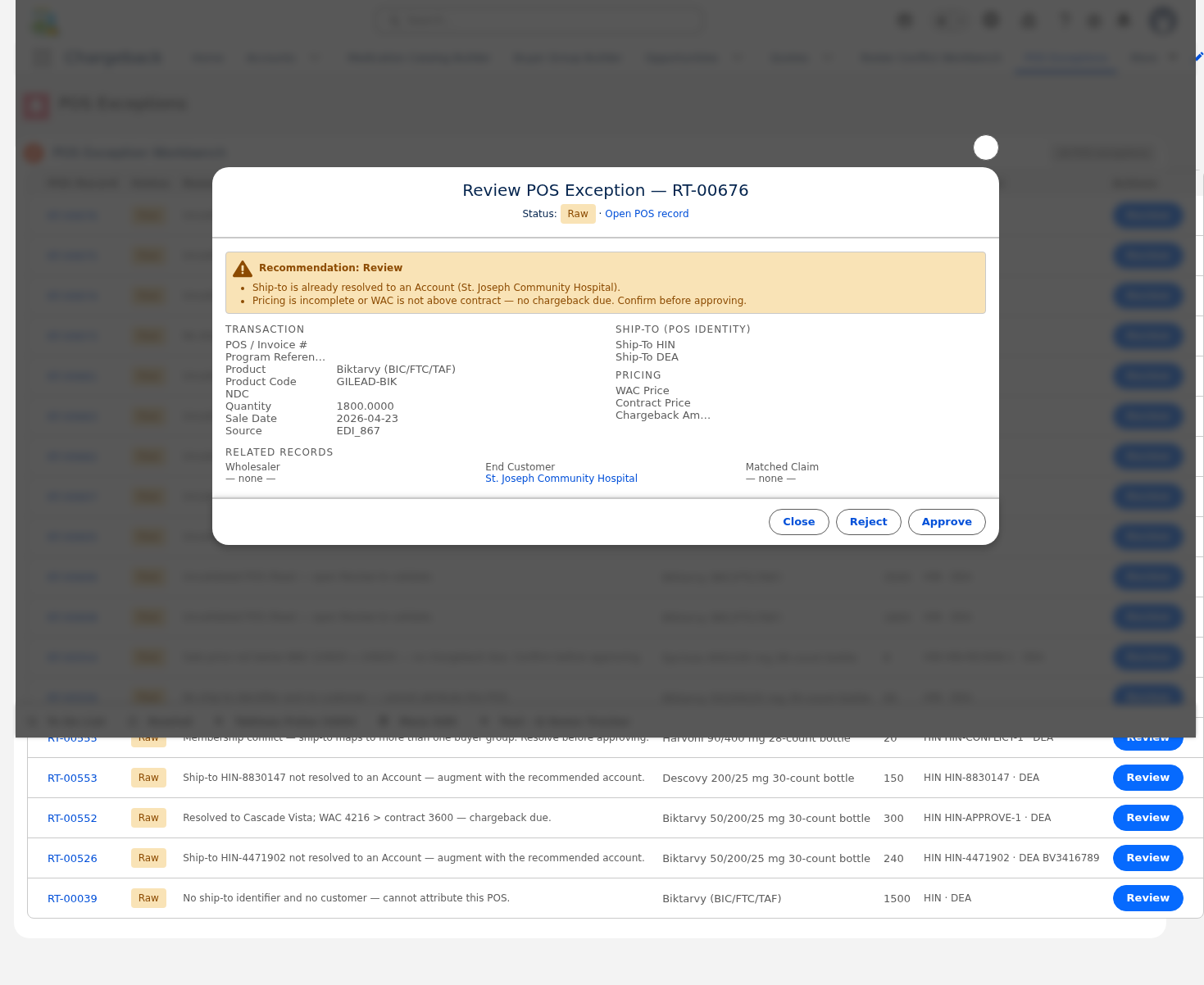The image size is (1204, 985).
Task: Click the 'SHIP-TO (POS IDENTITY)' section heading
Action: point(683,329)
